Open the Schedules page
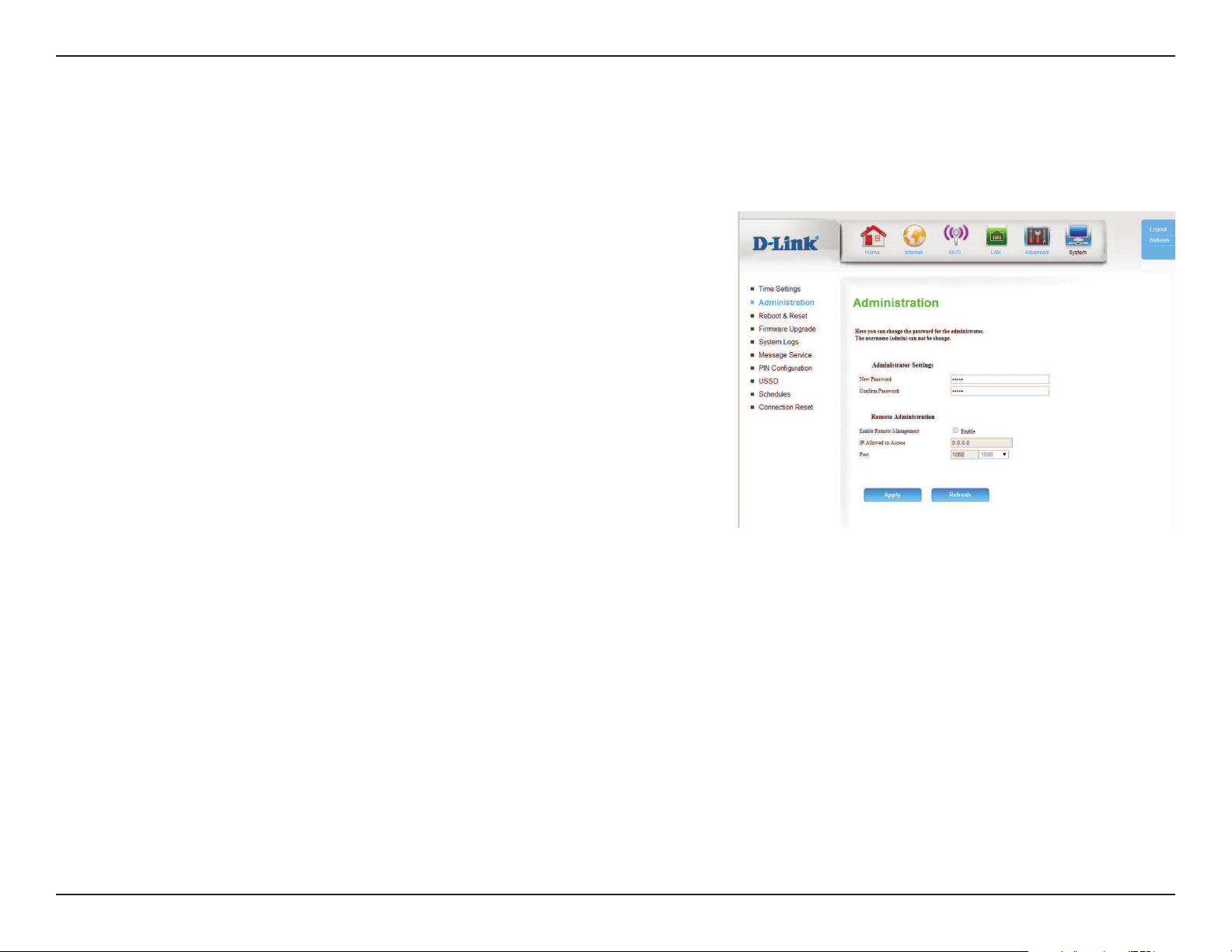The width and height of the screenshot is (1232, 952). click(775, 394)
